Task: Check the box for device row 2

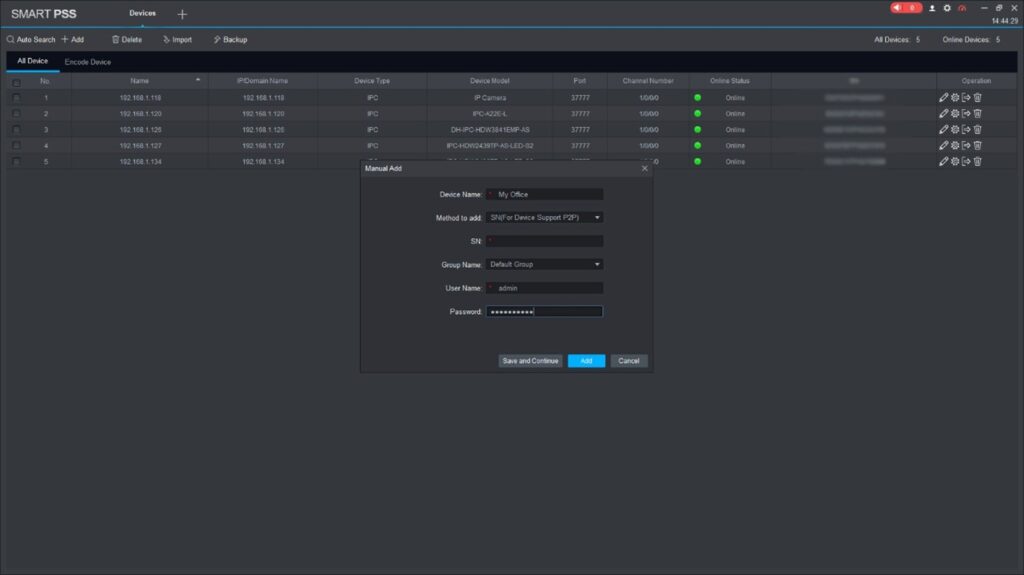Action: click(x=16, y=114)
